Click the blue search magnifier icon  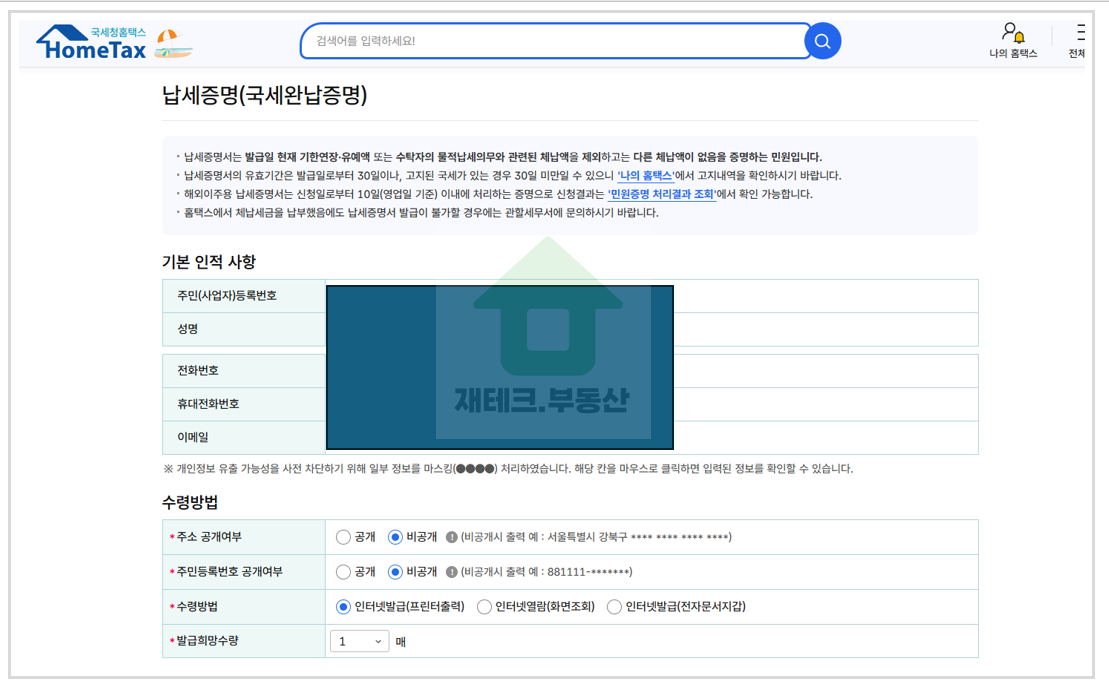[x=822, y=40]
